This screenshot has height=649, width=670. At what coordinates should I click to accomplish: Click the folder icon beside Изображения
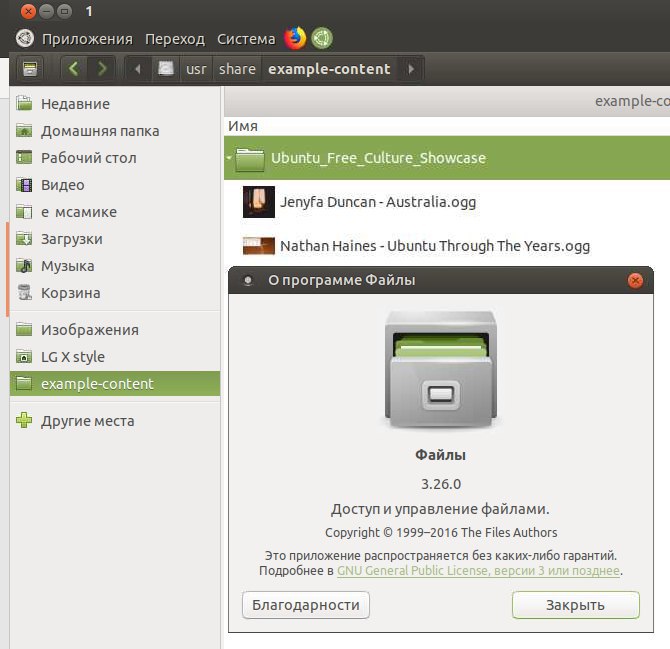click(24, 329)
